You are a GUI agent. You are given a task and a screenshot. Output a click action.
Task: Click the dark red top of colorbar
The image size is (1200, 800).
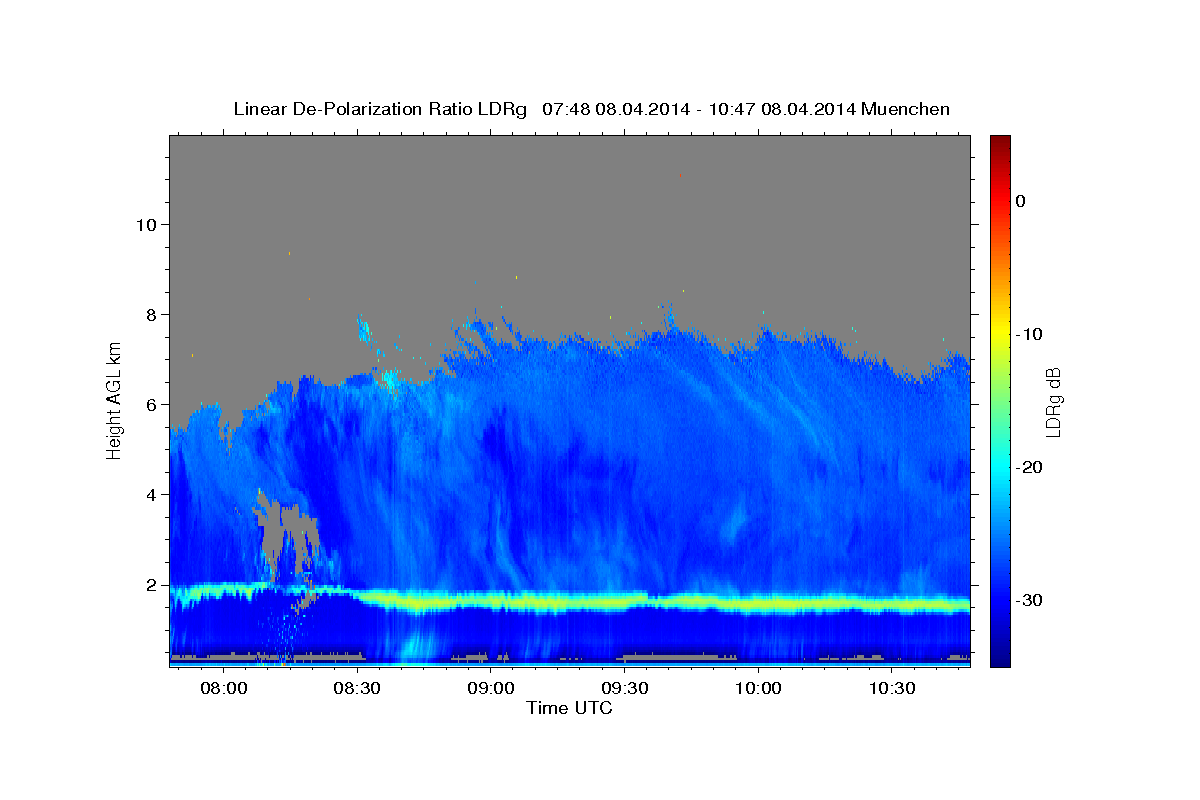[1000, 145]
